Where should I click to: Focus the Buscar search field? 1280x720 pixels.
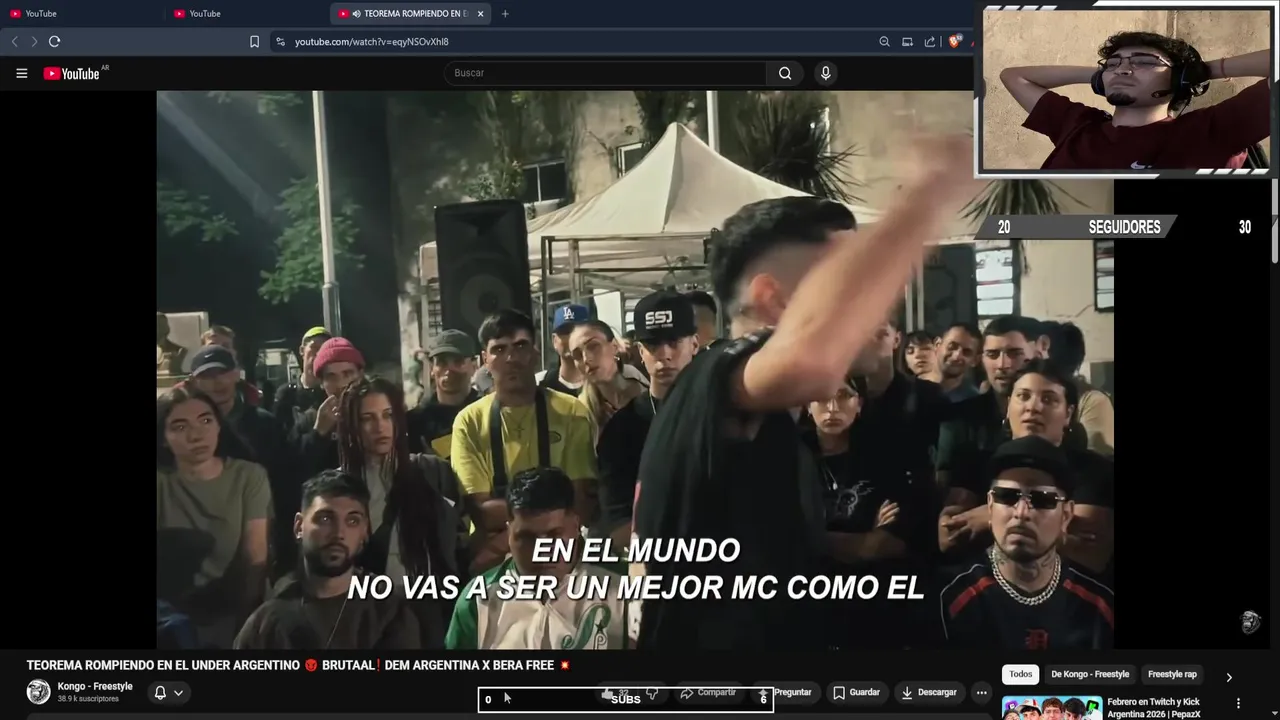point(606,73)
